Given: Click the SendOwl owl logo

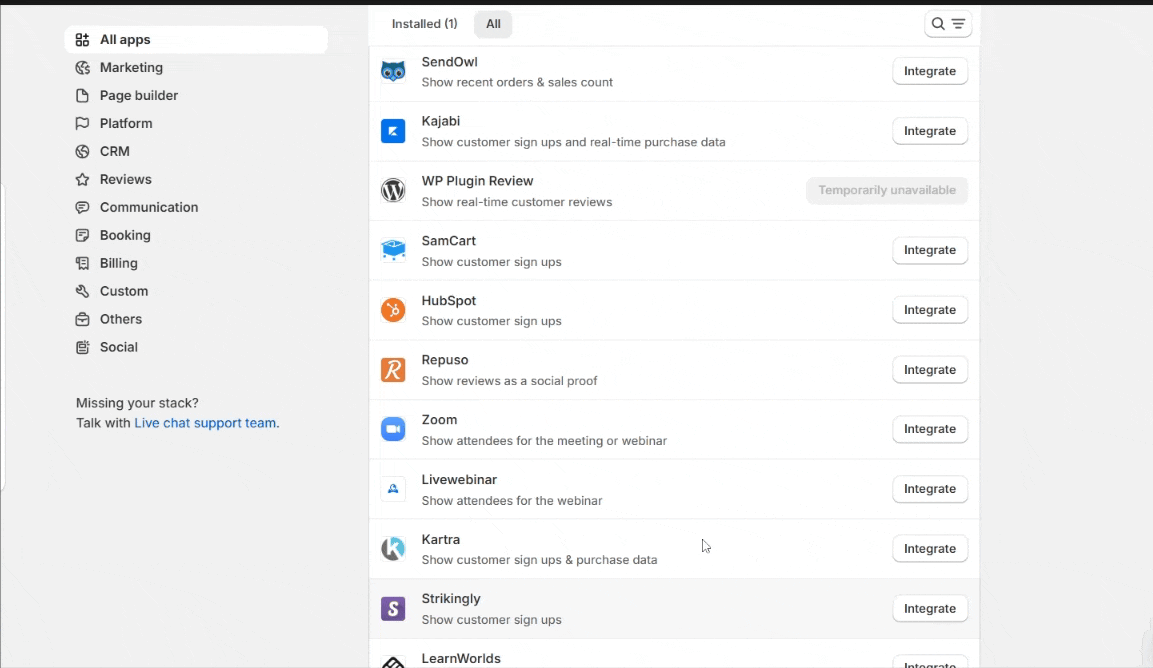Looking at the screenshot, I should point(393,71).
